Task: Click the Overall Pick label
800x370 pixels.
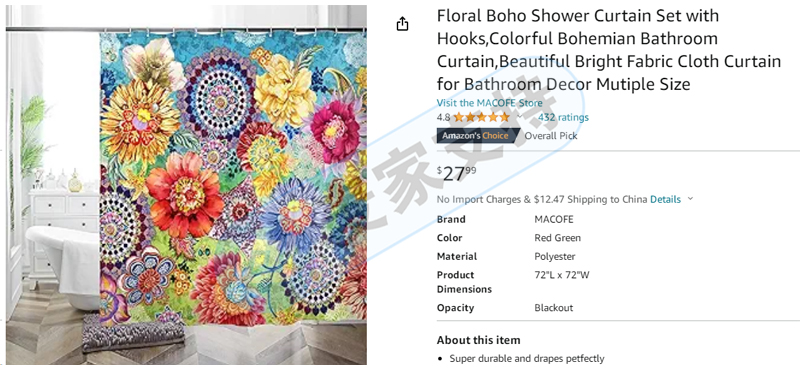Action: pyautogui.click(x=551, y=136)
